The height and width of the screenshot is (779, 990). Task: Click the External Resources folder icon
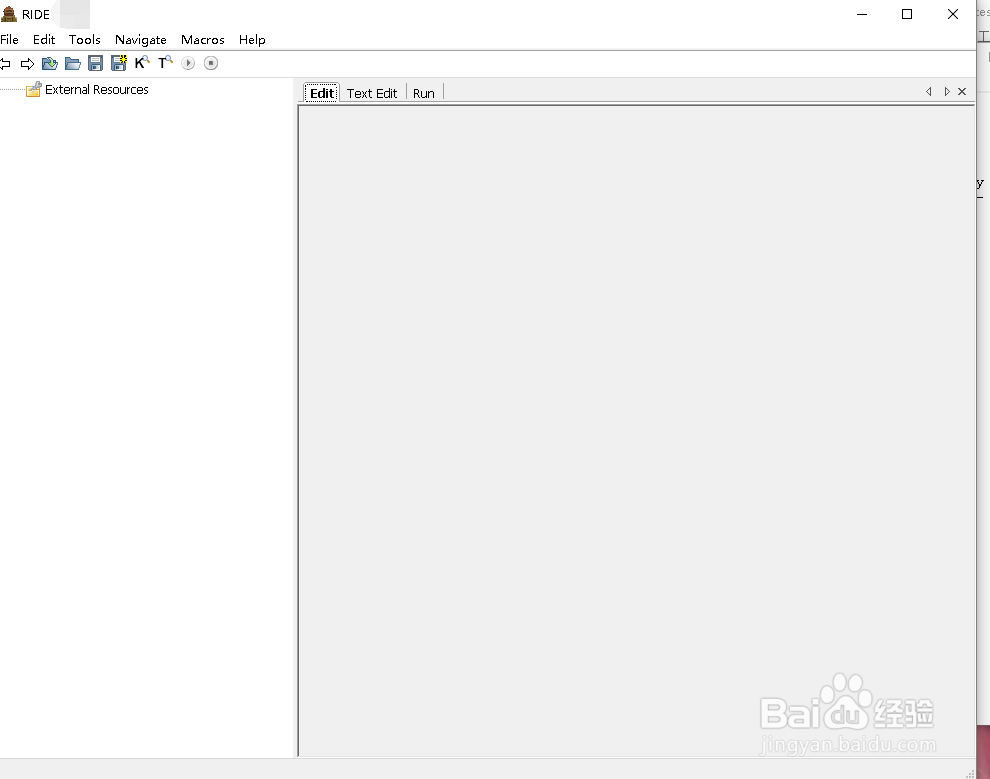point(33,89)
